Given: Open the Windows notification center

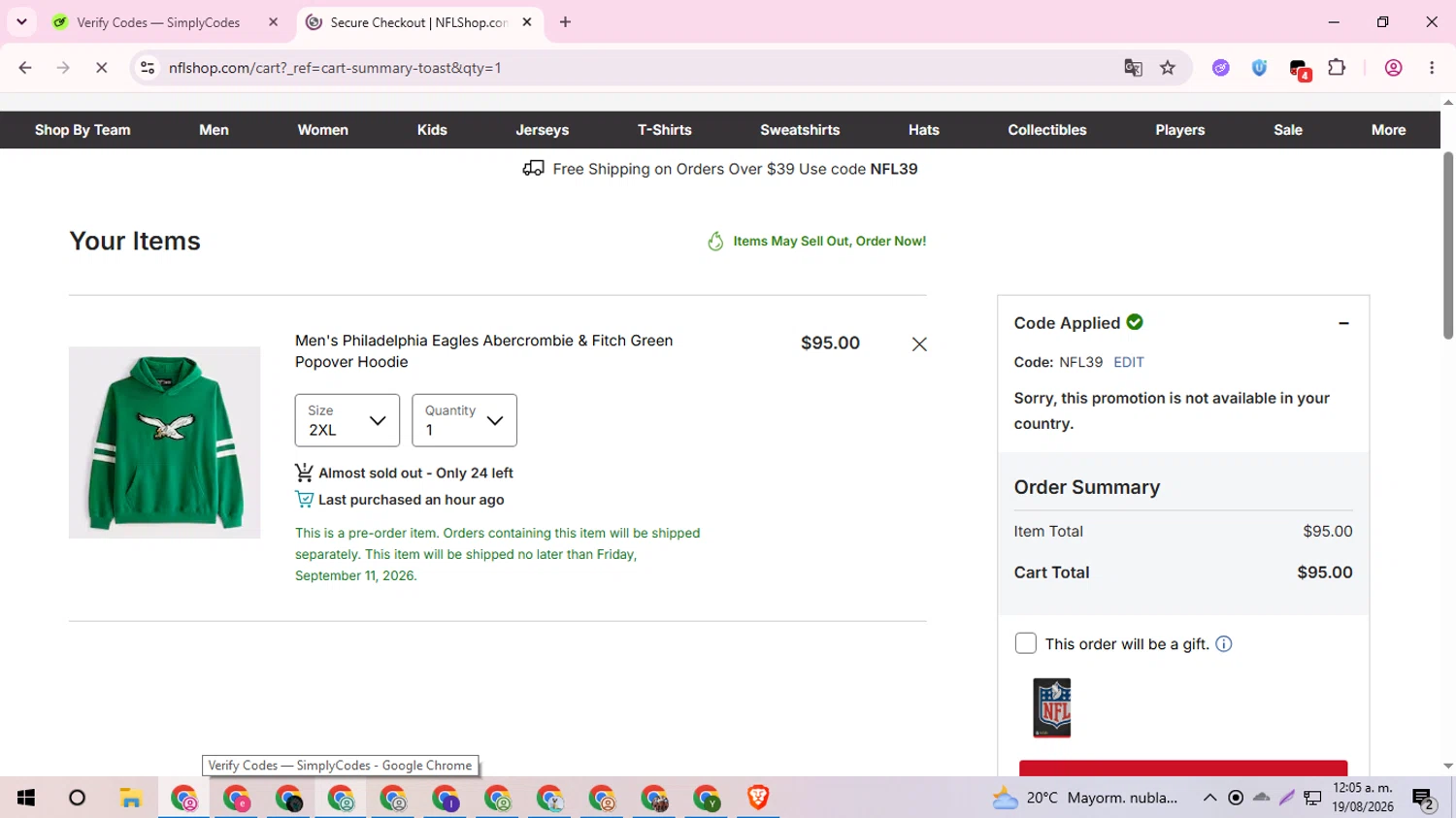Looking at the screenshot, I should click(x=1423, y=799).
